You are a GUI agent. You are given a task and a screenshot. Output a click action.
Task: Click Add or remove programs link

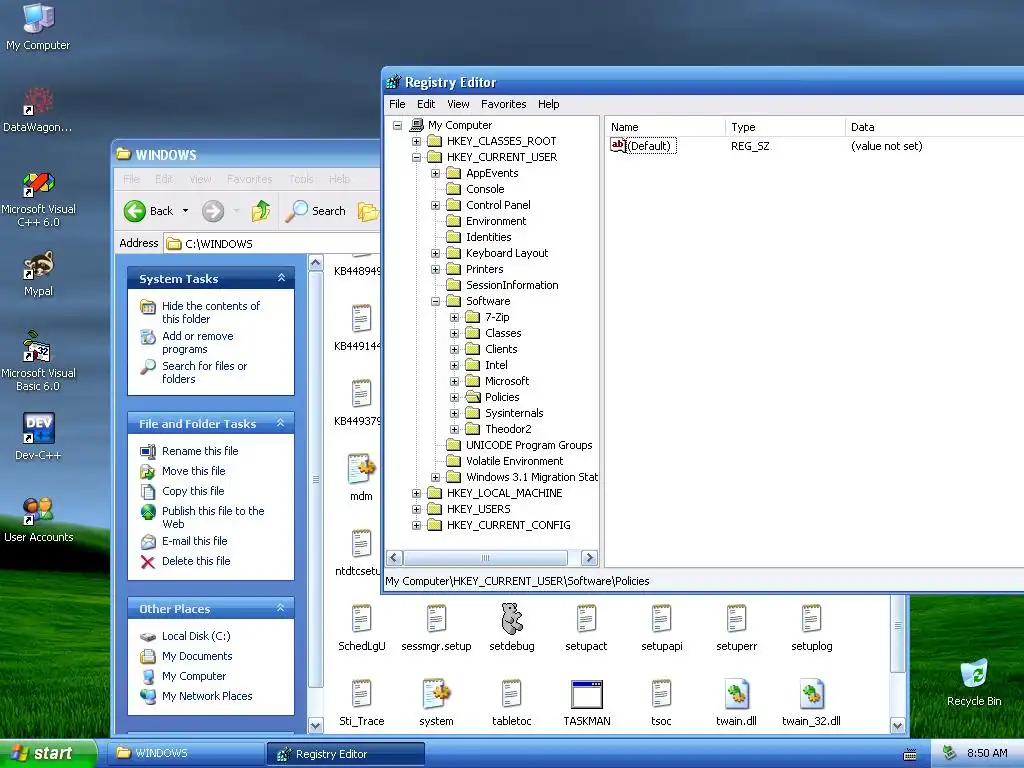coord(197,342)
